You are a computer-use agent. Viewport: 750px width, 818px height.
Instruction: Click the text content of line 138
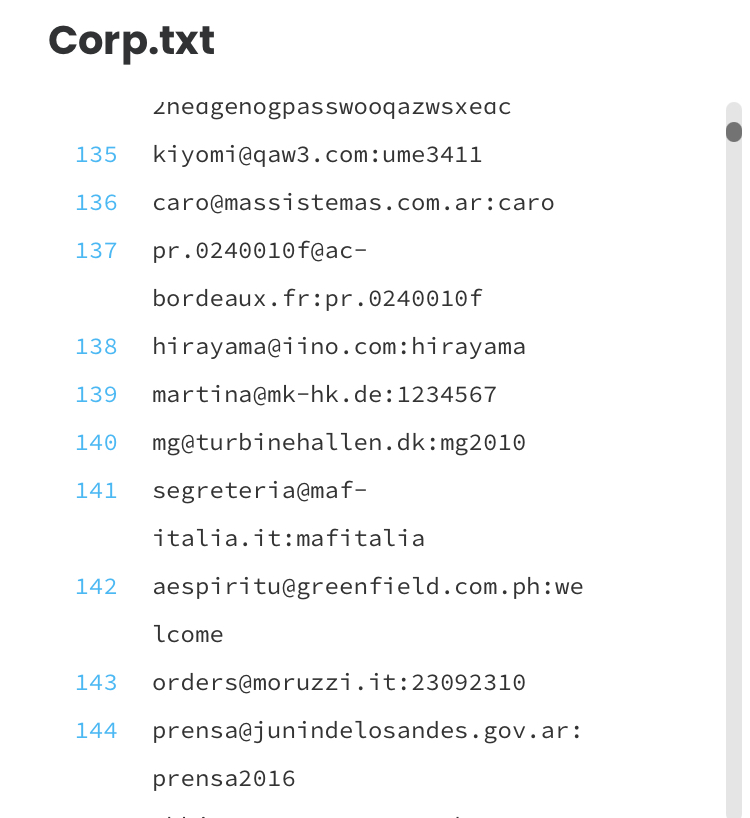click(339, 347)
